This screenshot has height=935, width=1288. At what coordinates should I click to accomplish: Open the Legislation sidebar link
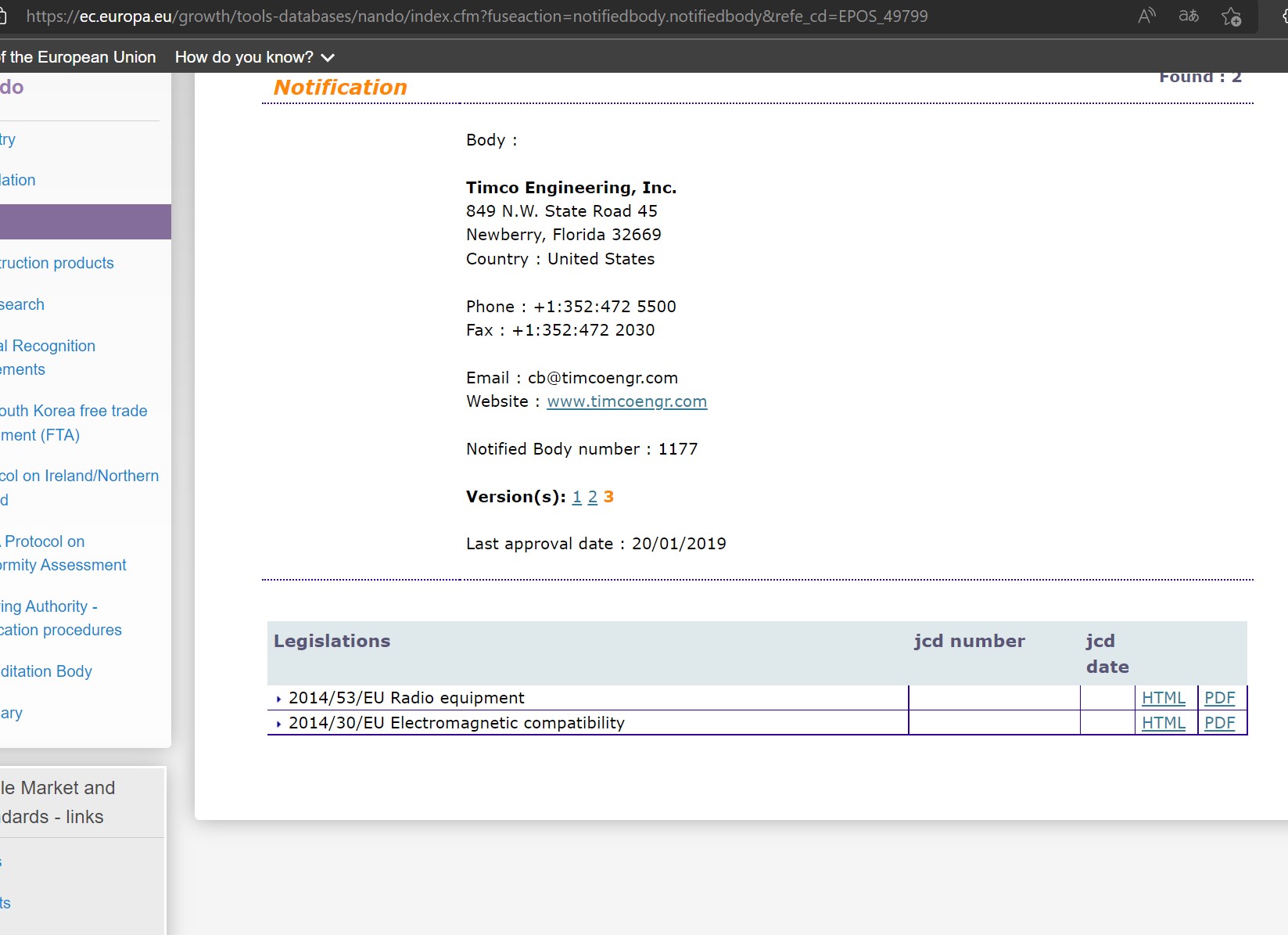(x=18, y=180)
